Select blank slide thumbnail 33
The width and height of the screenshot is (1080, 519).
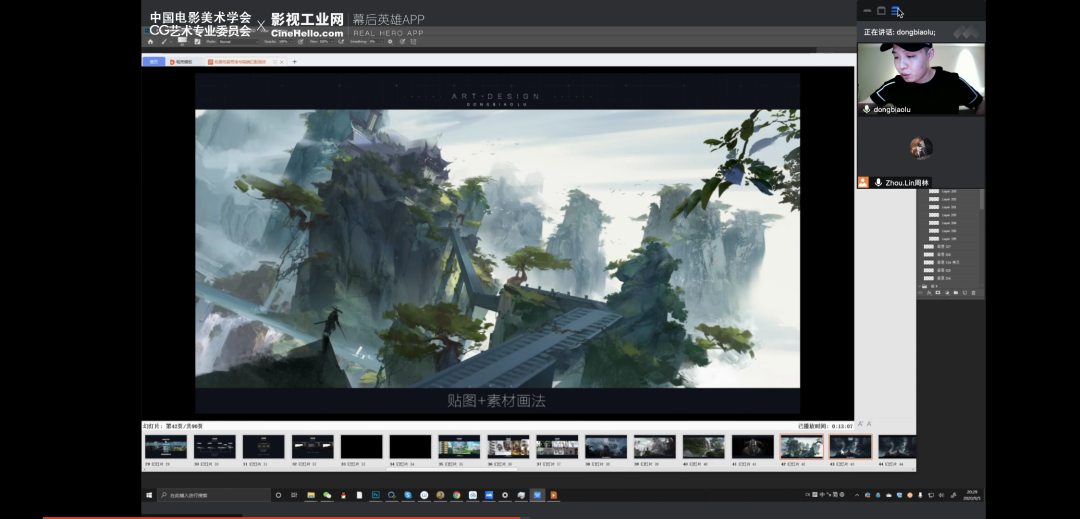[361, 447]
